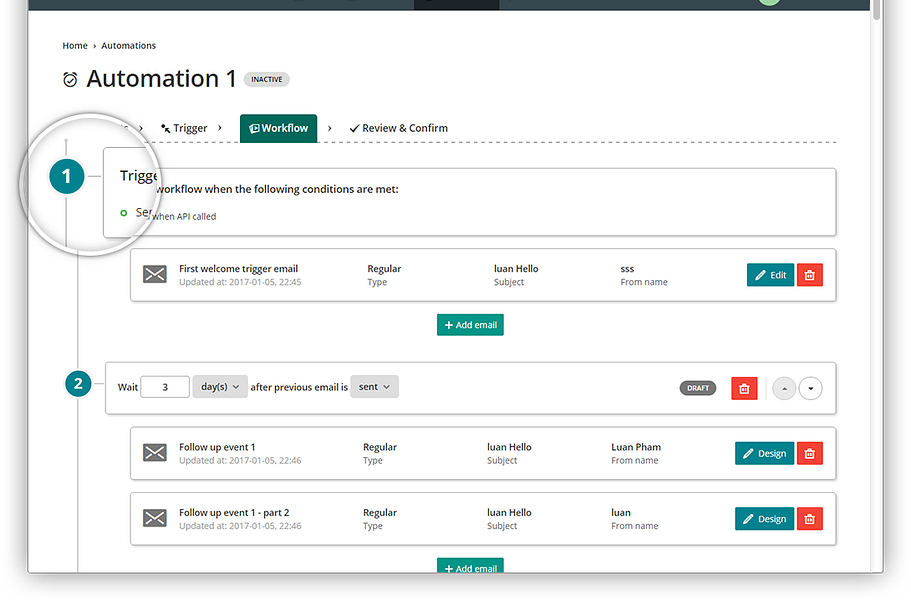Open the Follow up event 1 - part 2 title
The image size is (911, 600).
234,512
